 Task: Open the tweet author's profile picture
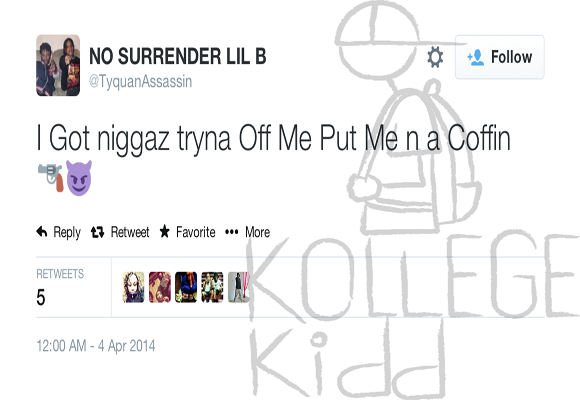58,65
